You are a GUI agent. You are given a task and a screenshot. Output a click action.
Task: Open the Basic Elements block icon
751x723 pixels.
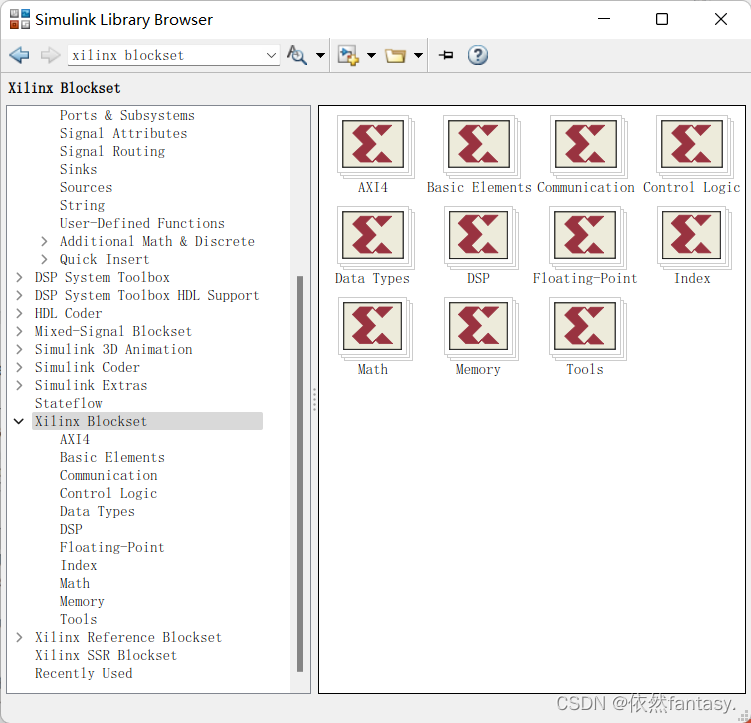(479, 146)
